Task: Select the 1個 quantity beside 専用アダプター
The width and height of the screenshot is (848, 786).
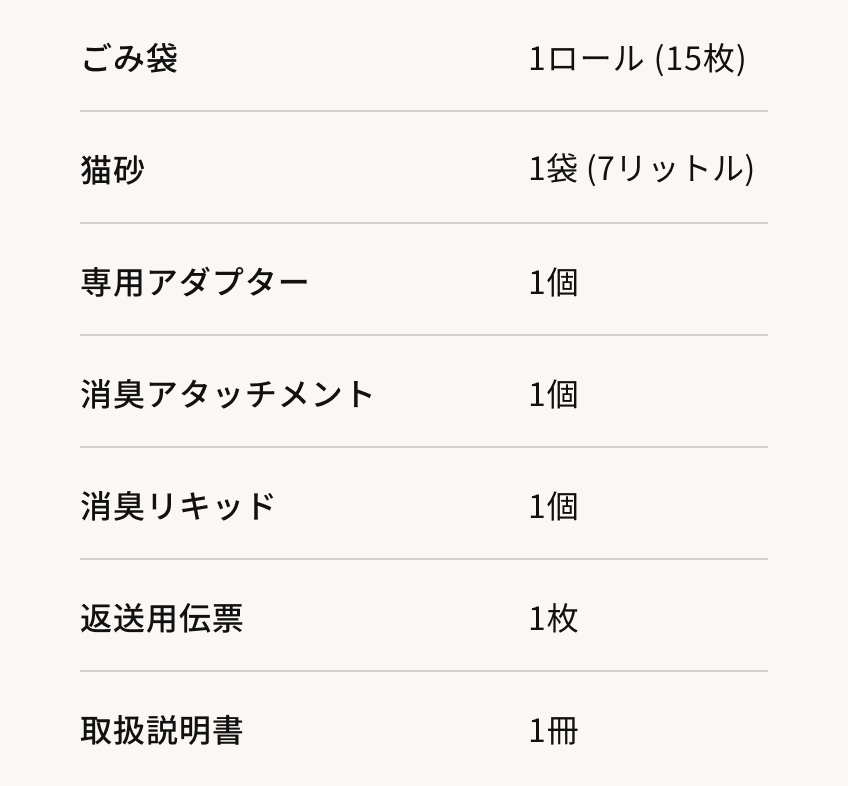Action: 553,283
